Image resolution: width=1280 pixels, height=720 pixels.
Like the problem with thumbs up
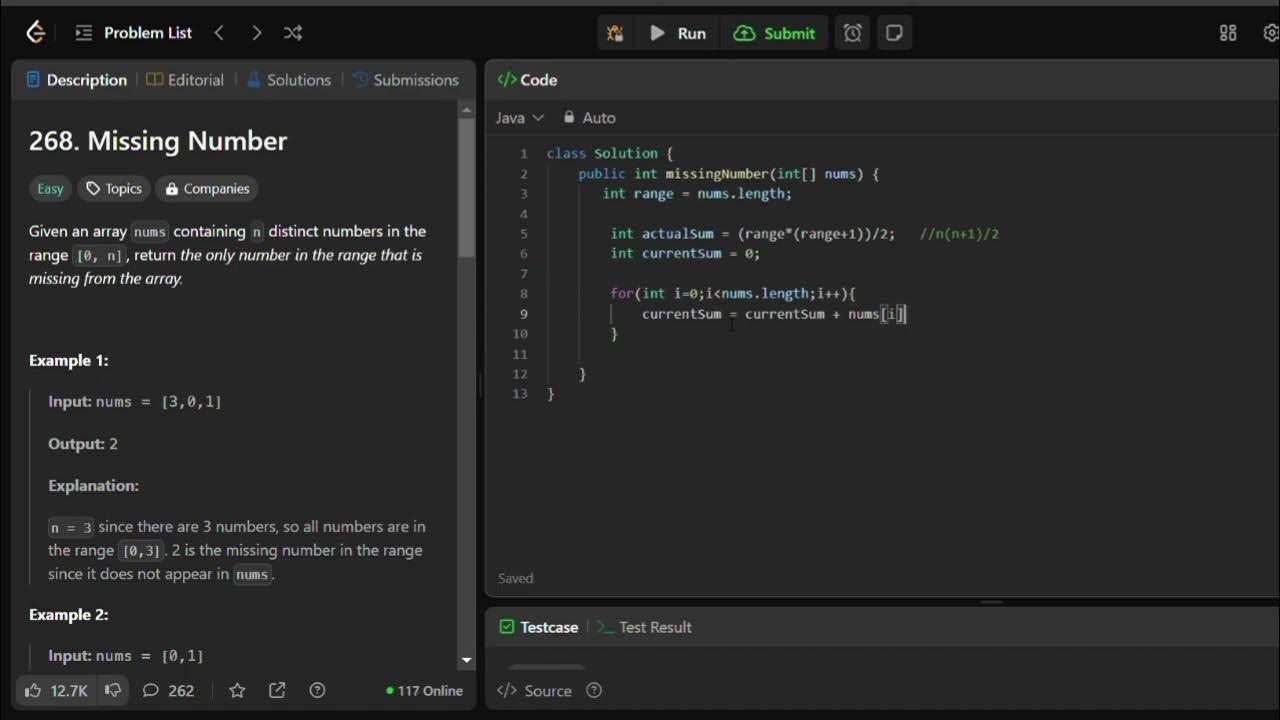(x=56, y=690)
